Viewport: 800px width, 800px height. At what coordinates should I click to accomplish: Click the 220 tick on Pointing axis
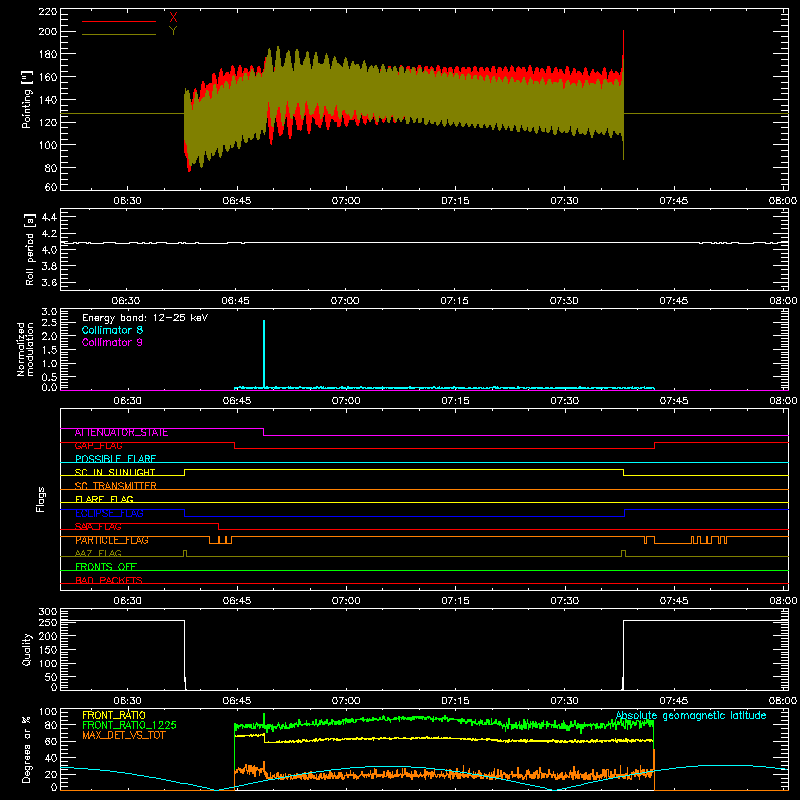47,11
